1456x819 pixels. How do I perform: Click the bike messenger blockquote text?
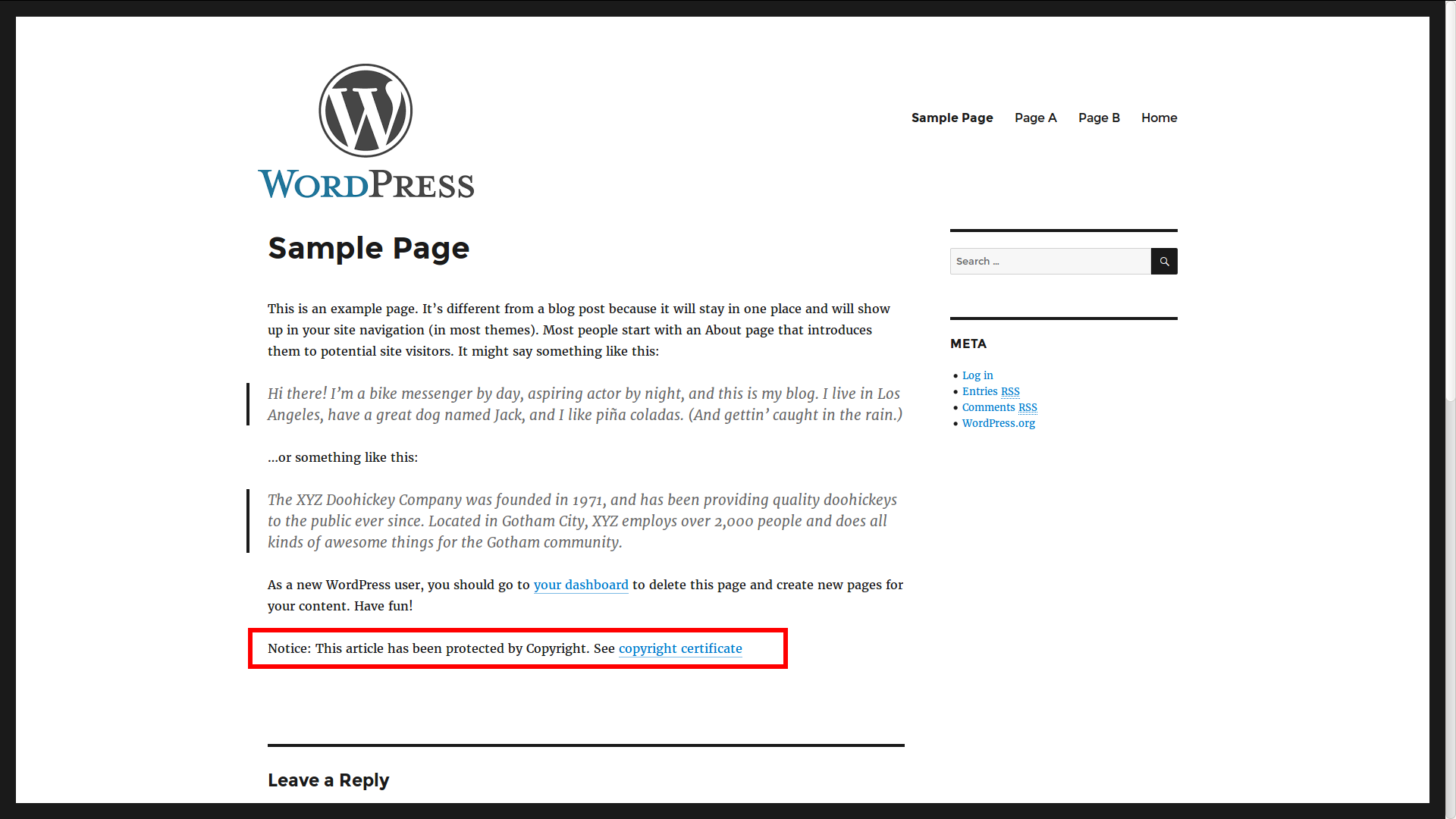point(585,404)
